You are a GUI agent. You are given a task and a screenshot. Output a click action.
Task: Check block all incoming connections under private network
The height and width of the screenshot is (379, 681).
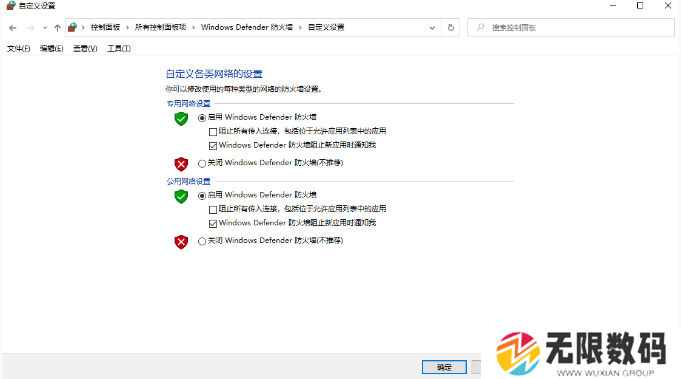pyautogui.click(x=213, y=132)
